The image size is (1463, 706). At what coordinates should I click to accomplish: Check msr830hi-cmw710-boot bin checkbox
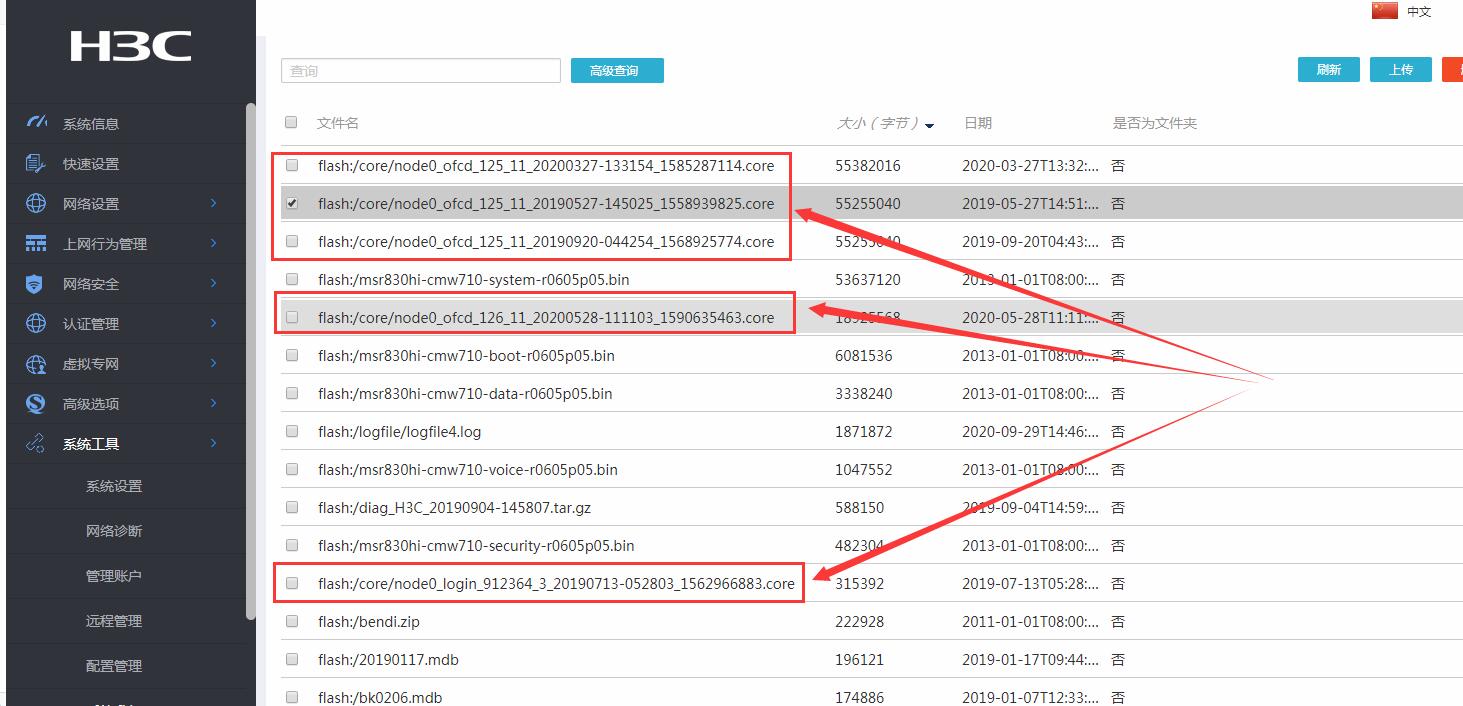(x=292, y=355)
